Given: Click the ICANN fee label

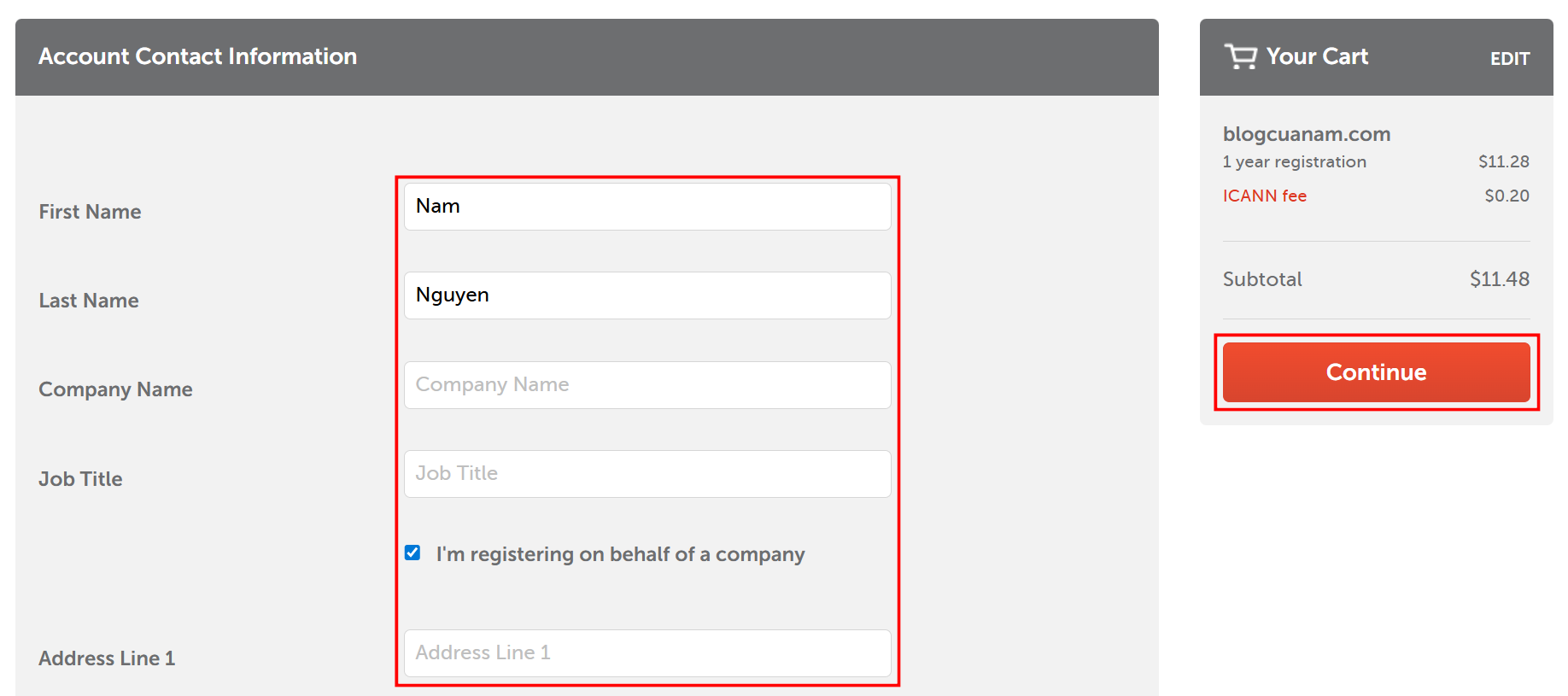Looking at the screenshot, I should point(1264,196).
